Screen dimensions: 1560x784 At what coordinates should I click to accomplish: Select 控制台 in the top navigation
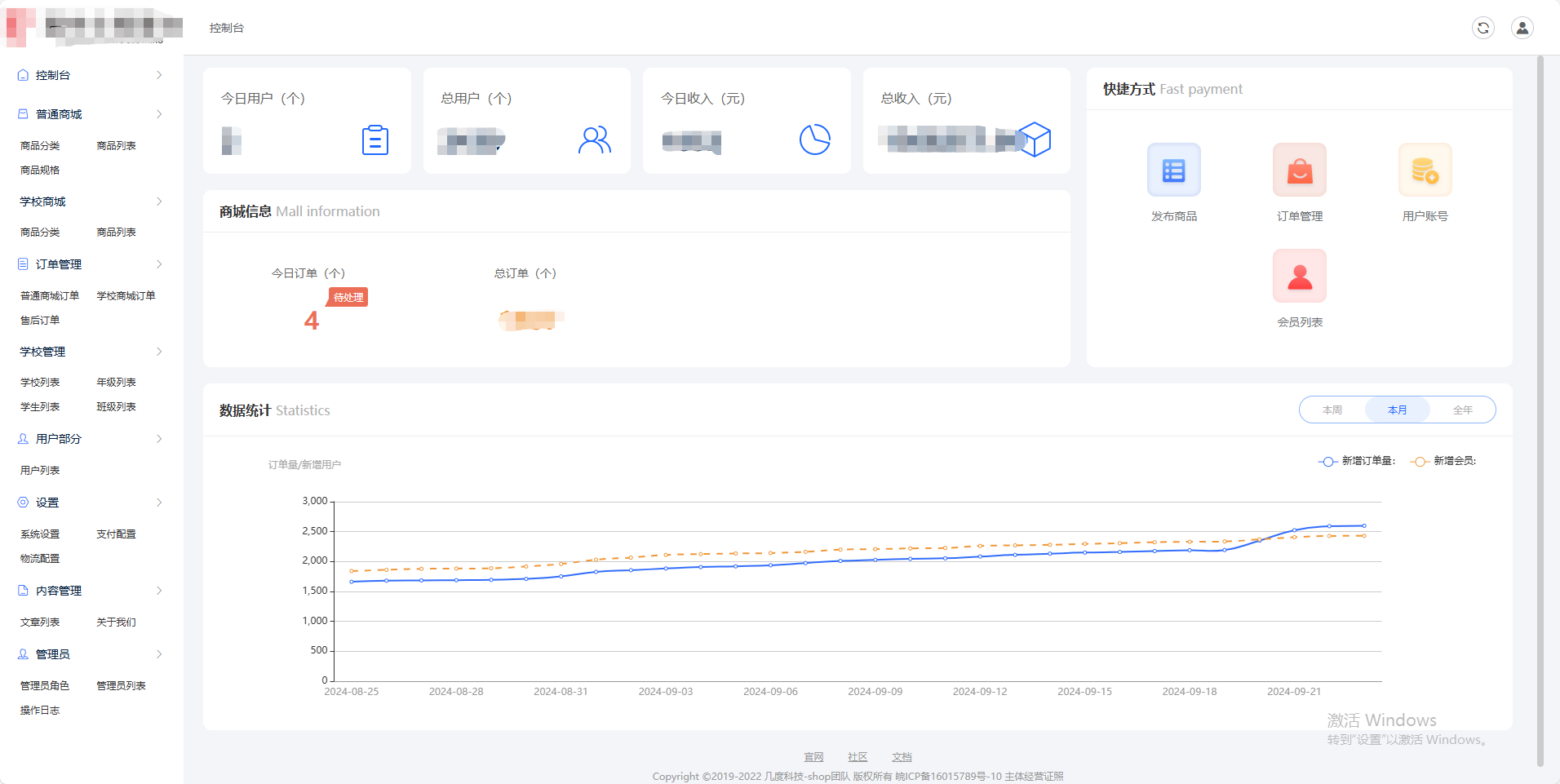(227, 27)
